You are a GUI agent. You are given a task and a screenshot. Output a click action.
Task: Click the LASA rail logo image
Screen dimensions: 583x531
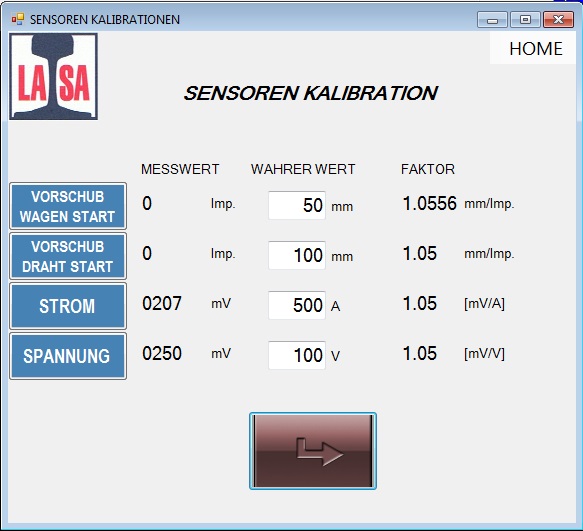click(x=54, y=76)
